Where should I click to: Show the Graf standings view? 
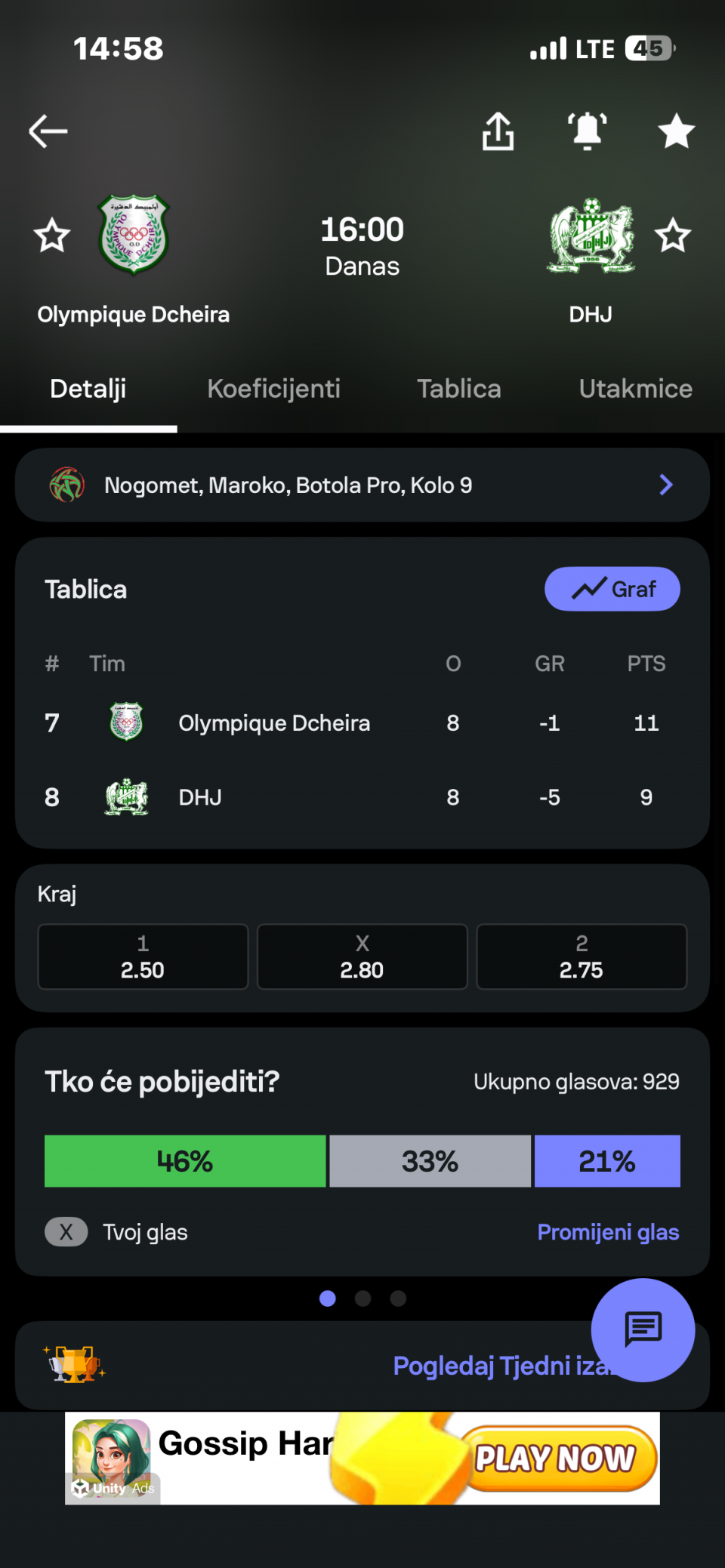pos(612,589)
